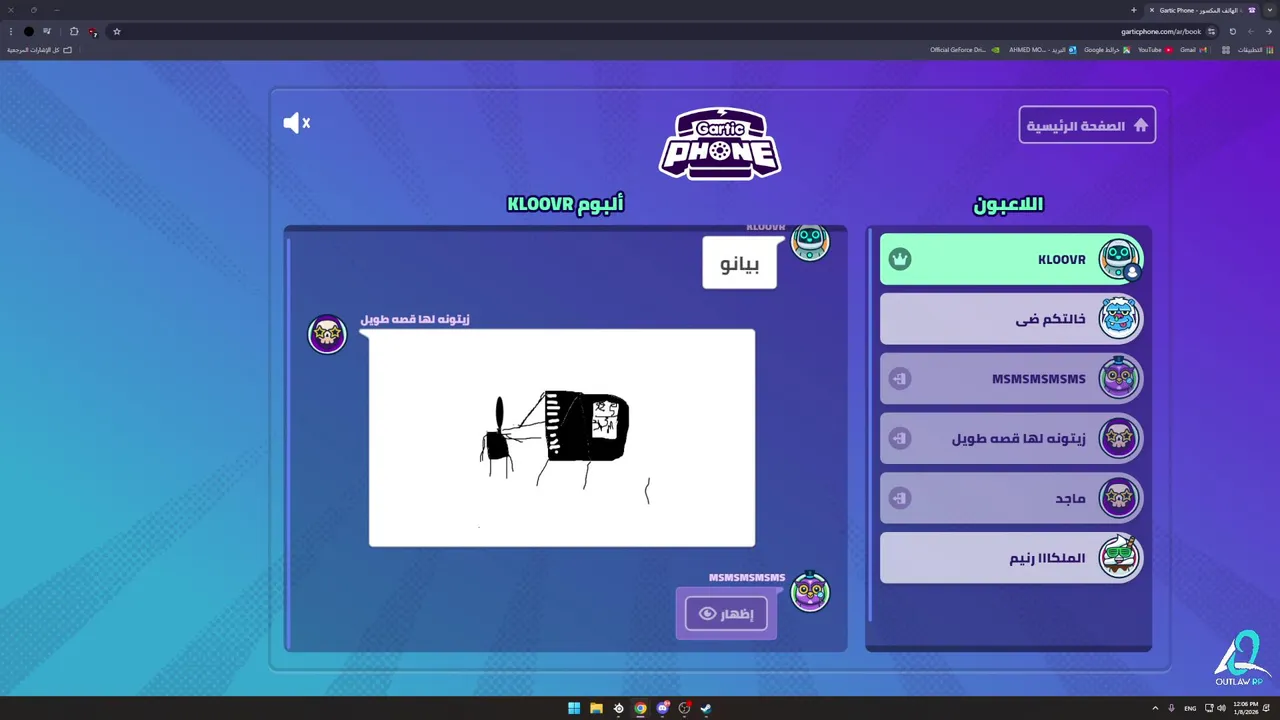
Task: Open a new browser tab
Action: [1133, 10]
